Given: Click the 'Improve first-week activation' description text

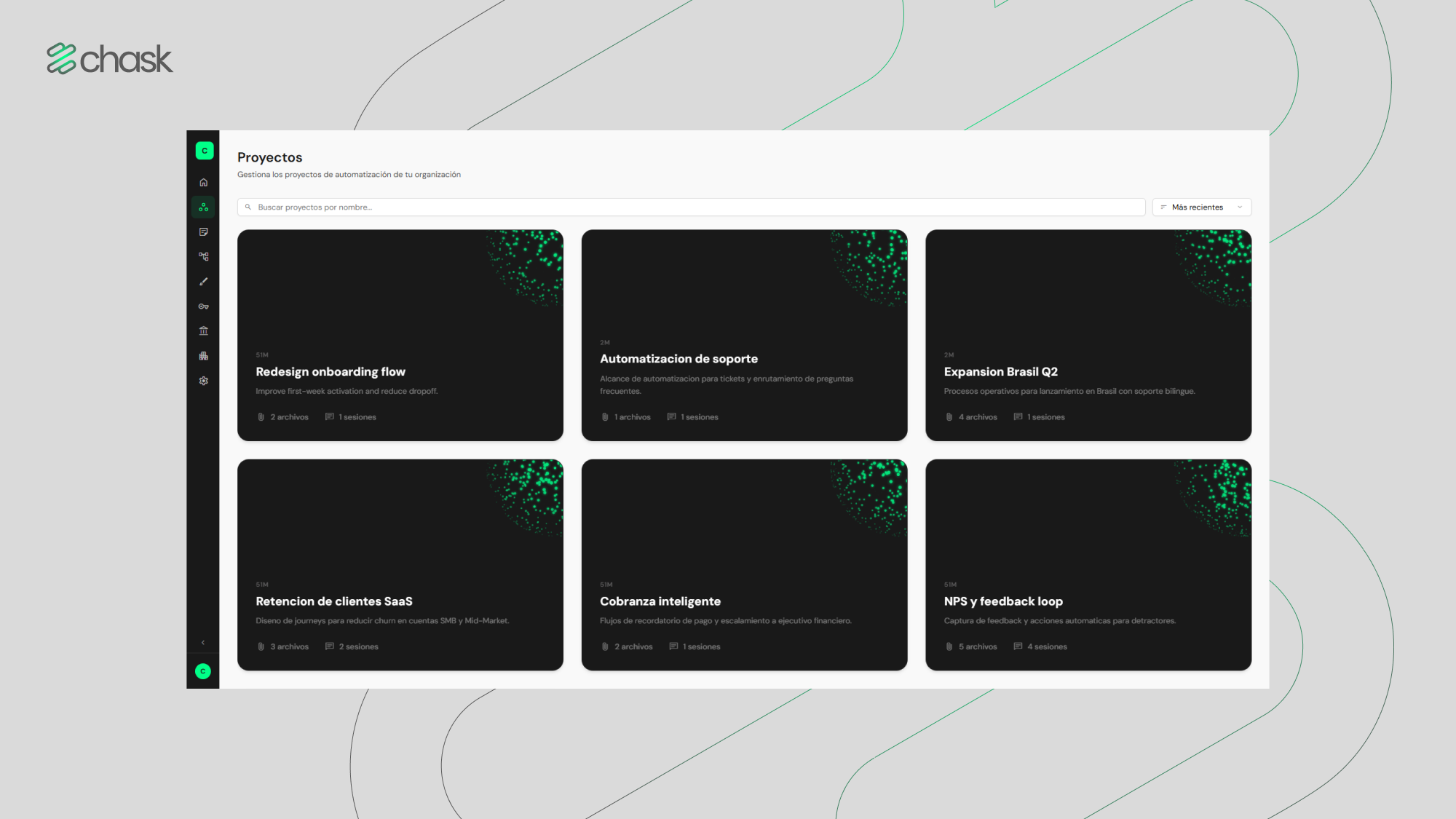Looking at the screenshot, I should pyautogui.click(x=347, y=392).
